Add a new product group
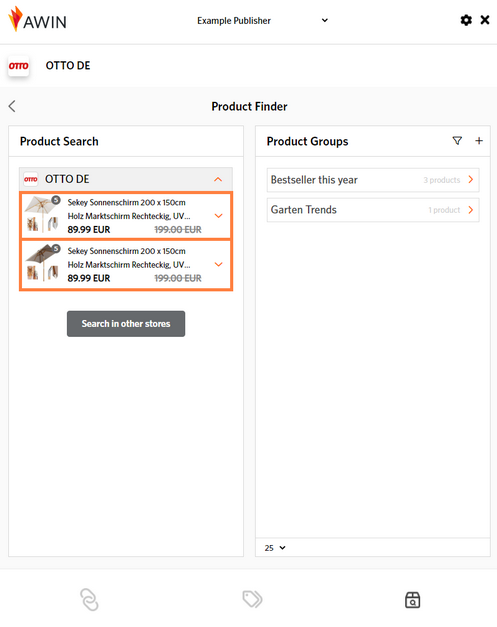Viewport: 497px width, 627px height. (479, 141)
